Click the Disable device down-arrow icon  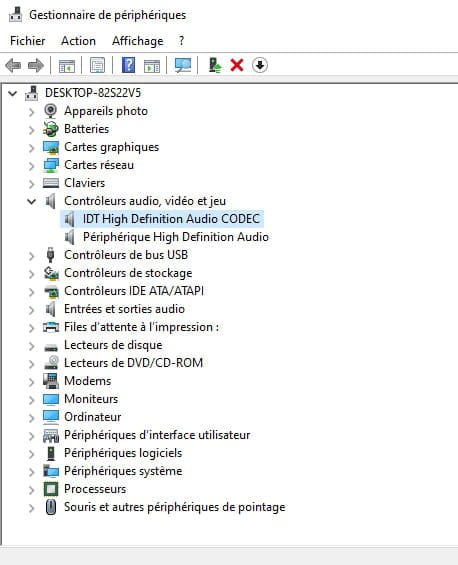pos(260,66)
